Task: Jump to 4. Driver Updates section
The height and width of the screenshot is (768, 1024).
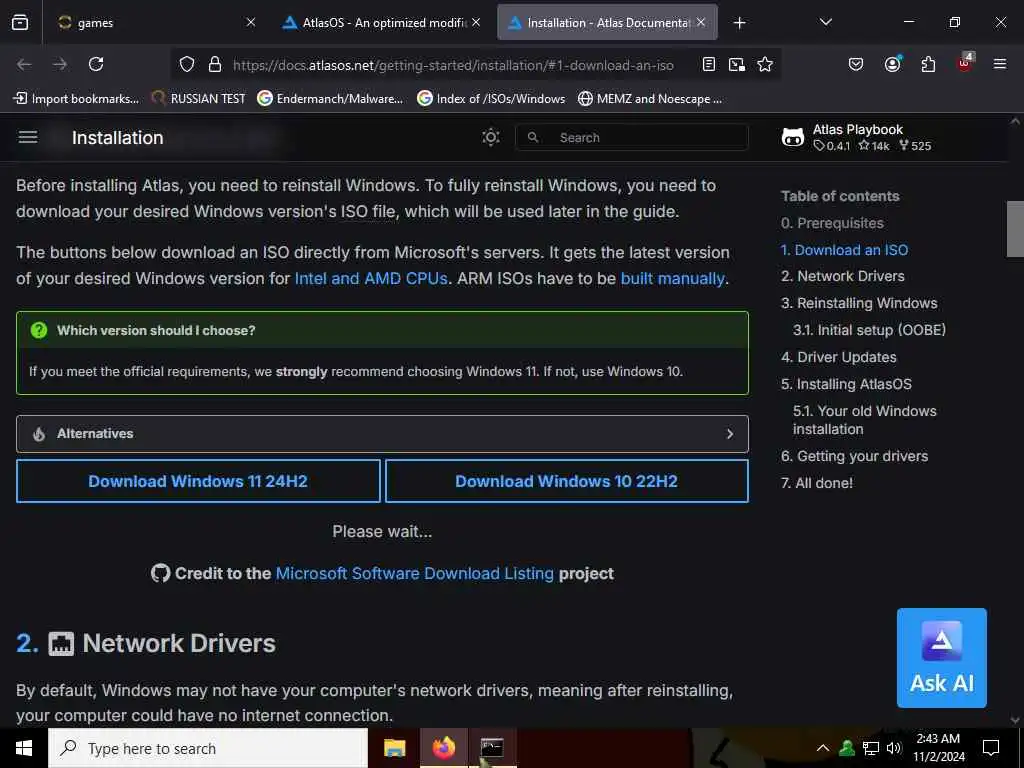Action: (839, 357)
